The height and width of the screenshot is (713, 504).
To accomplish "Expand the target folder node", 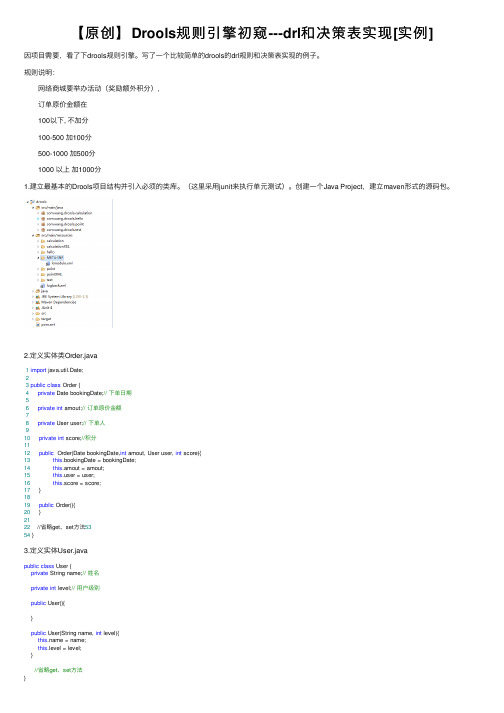I will coord(33,319).
